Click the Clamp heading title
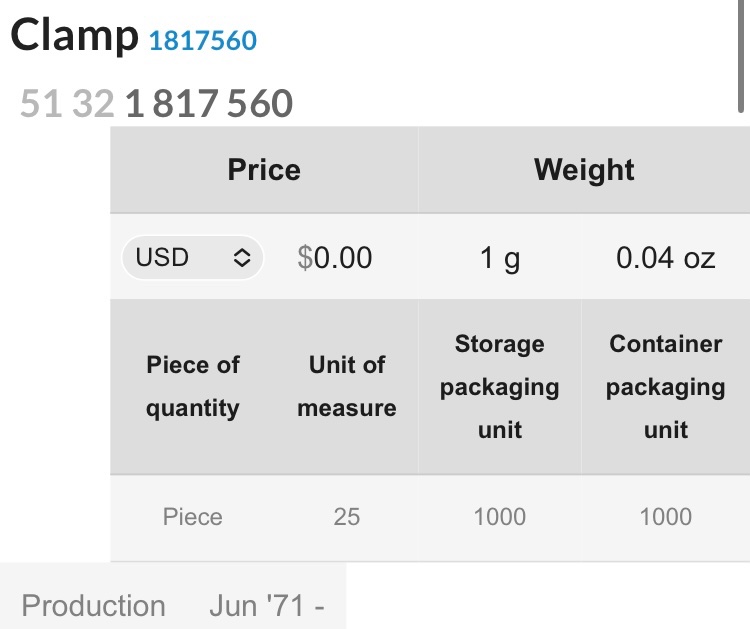750x629 pixels. (74, 36)
